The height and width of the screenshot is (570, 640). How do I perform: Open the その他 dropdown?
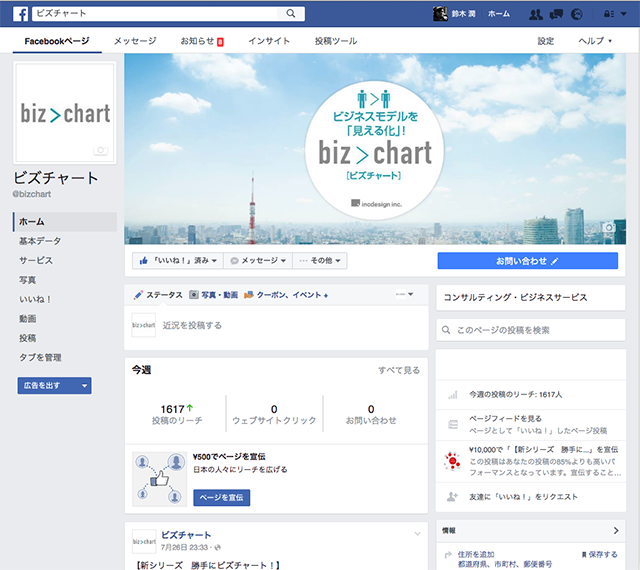point(320,261)
